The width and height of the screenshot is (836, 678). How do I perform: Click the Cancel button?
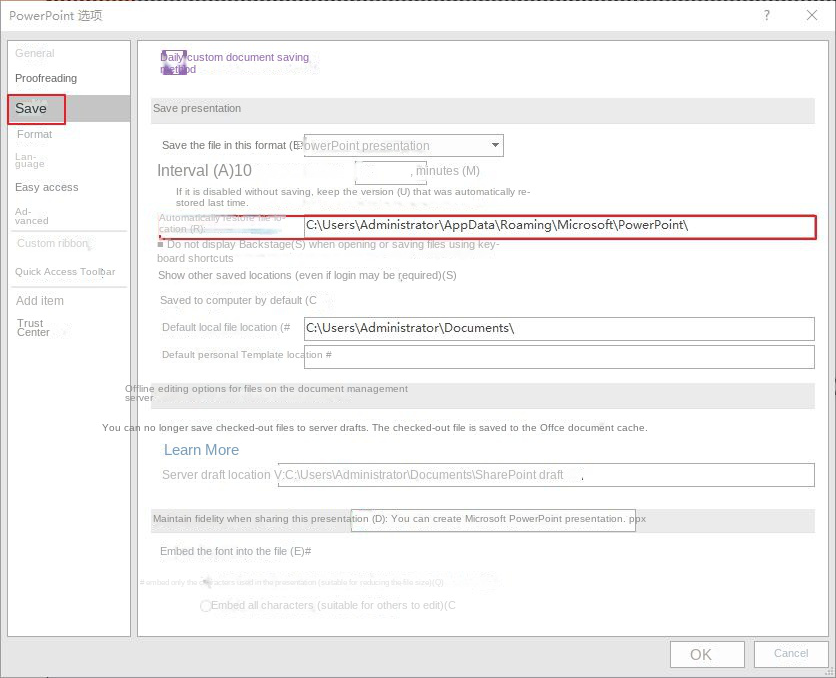pyautogui.click(x=791, y=653)
